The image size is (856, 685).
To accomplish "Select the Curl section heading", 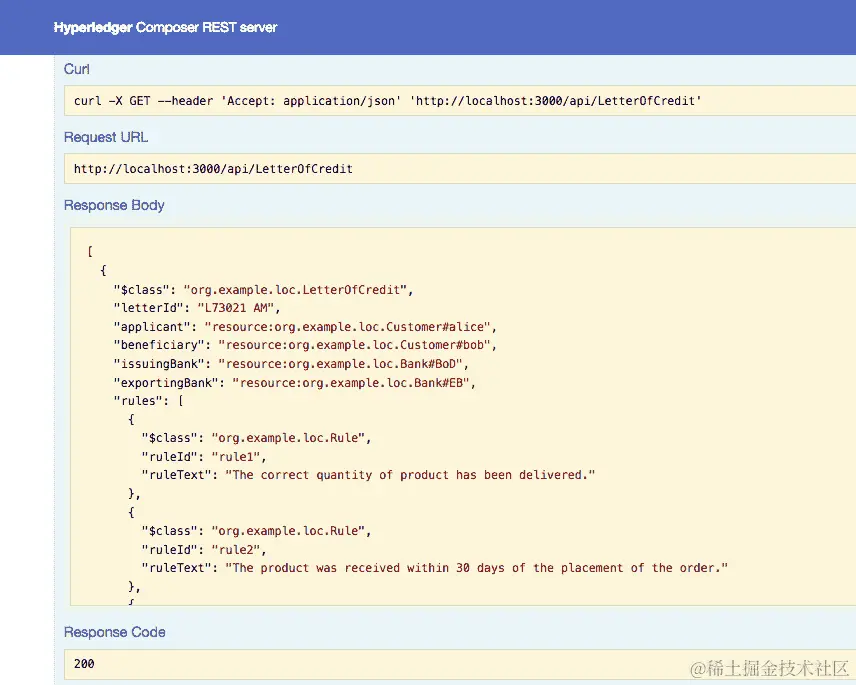I will (76, 69).
